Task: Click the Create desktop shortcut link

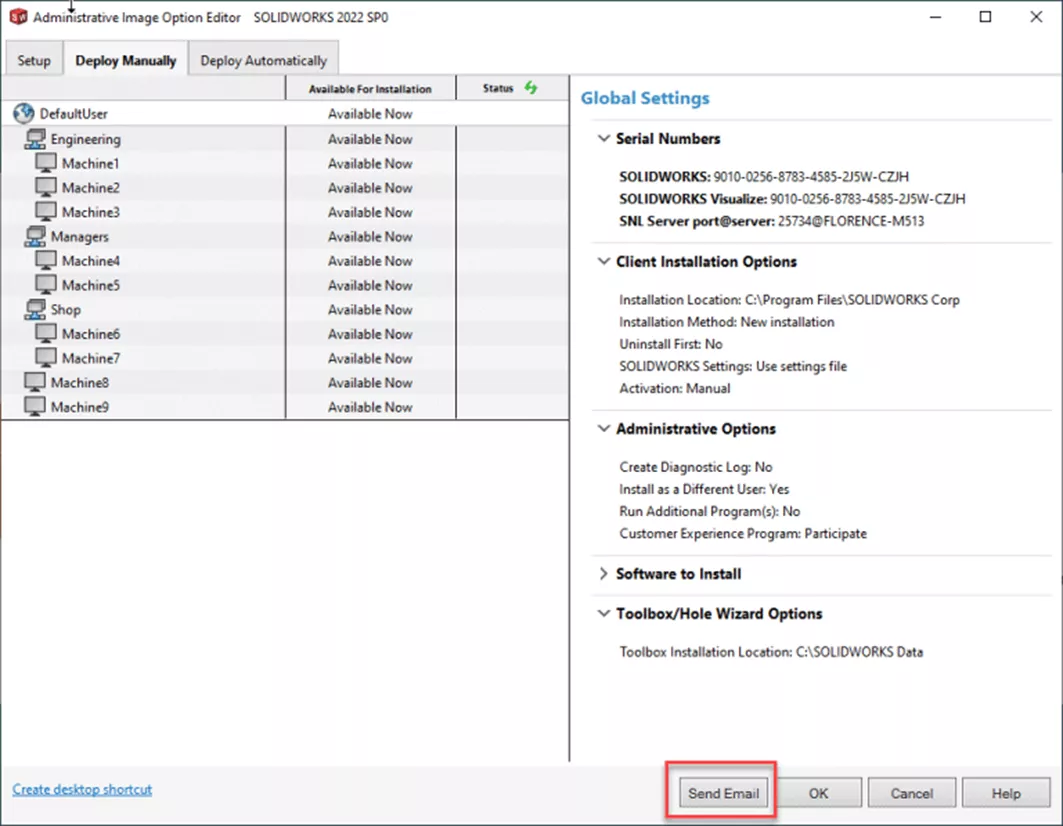Action: click(82, 789)
